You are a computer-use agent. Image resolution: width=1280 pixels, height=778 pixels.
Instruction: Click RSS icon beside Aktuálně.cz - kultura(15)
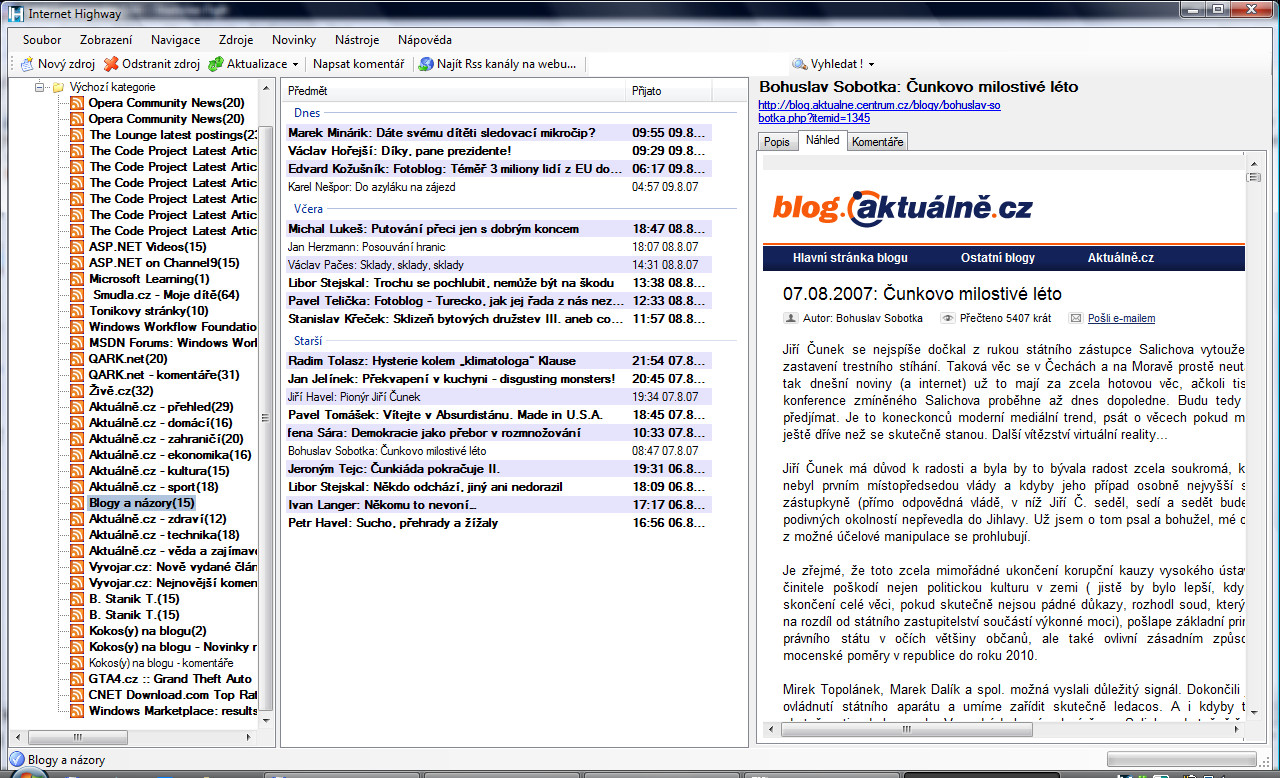point(77,471)
